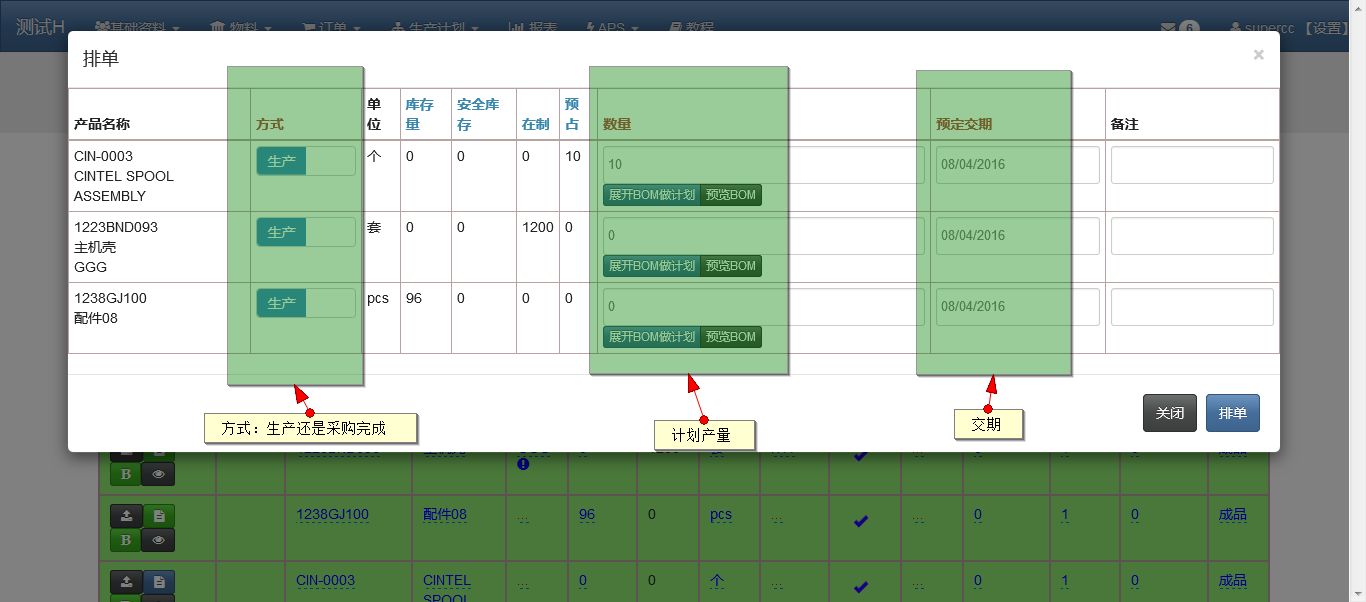Toggle the 生产 switch for CIN-0003
Screen dimensions: 1366x602
click(x=281, y=160)
